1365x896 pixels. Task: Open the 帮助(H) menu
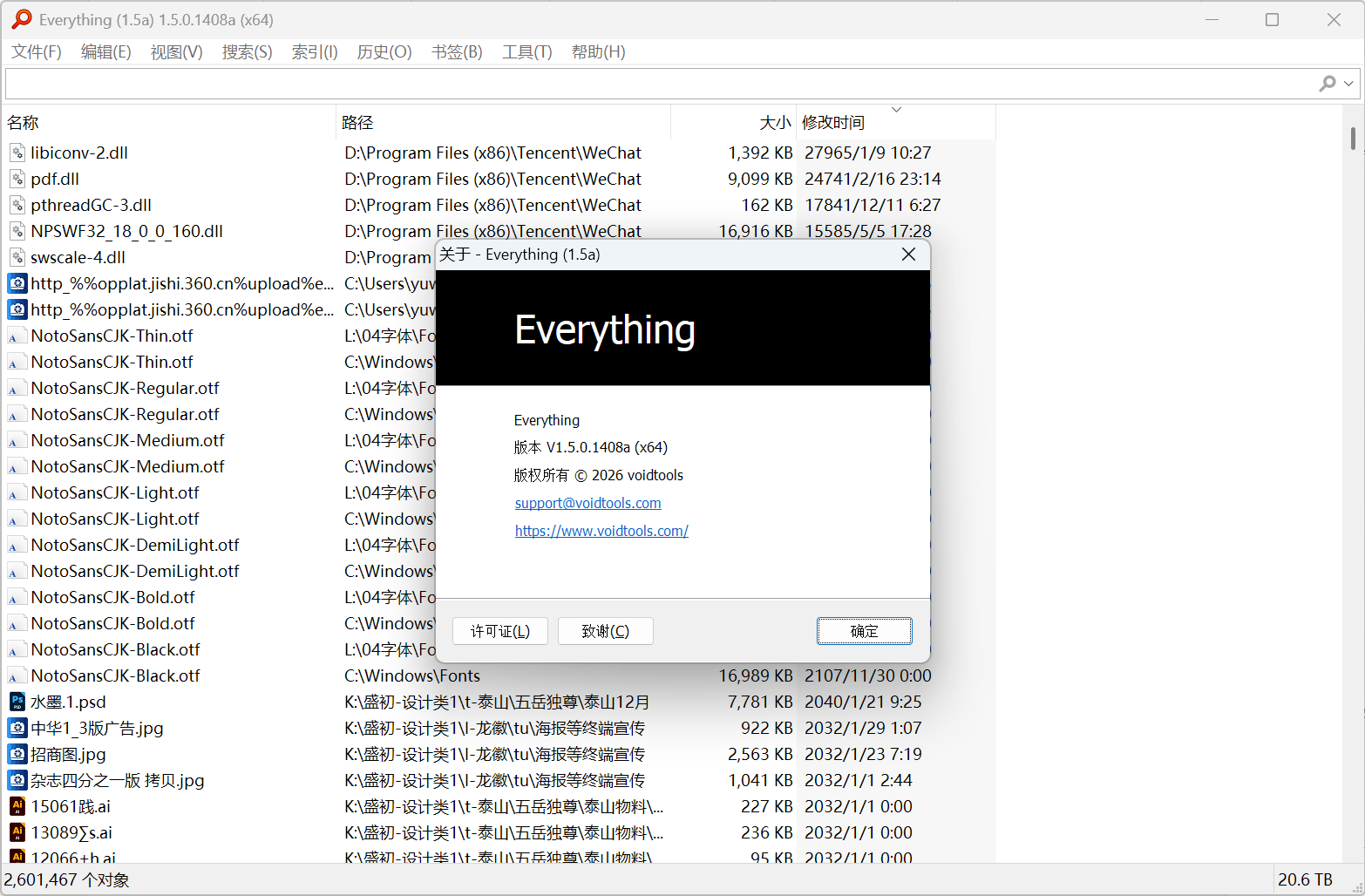[x=599, y=52]
